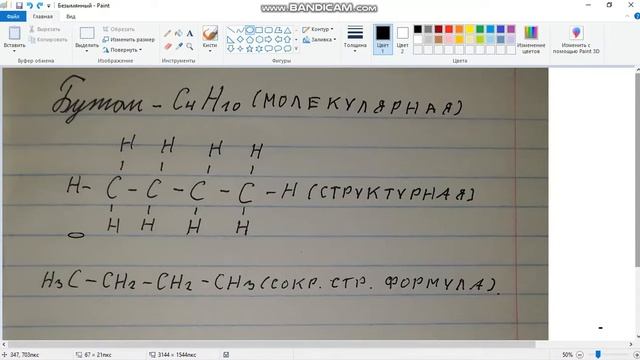Open the Повернуть rotate dropdown
The width and height of the screenshot is (640, 360).
pos(122,50)
